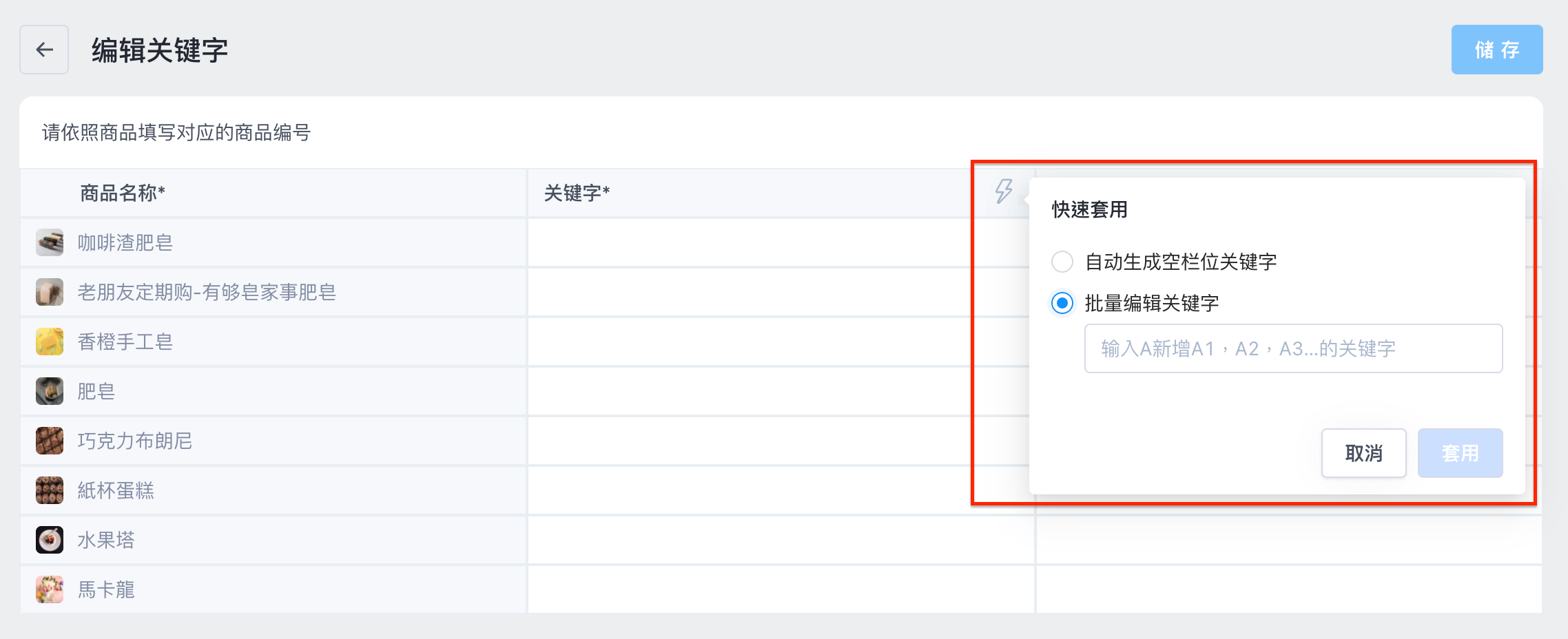Click the 紙杯蛋糕 product thumbnail
Screen dimensions: 1568x639
(50, 490)
